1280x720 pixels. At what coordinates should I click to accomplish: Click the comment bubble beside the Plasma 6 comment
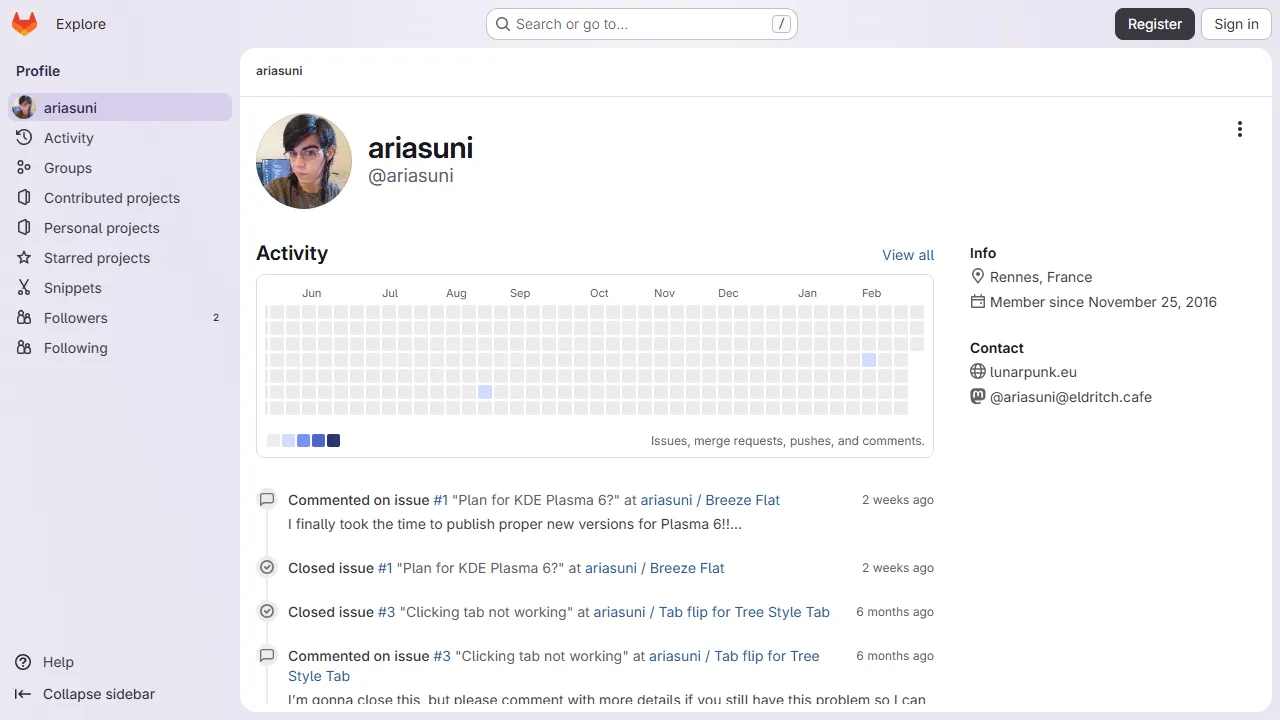267,498
